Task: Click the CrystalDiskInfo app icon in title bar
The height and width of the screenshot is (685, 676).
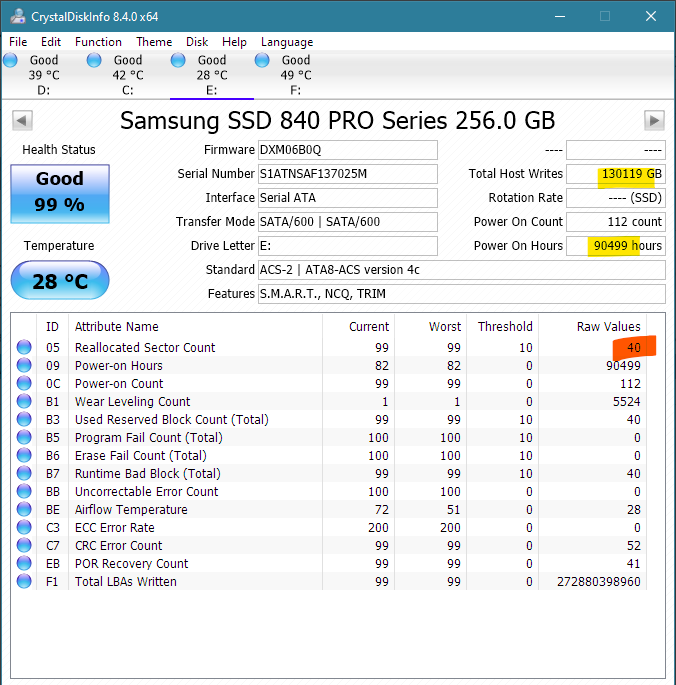Action: [17, 16]
